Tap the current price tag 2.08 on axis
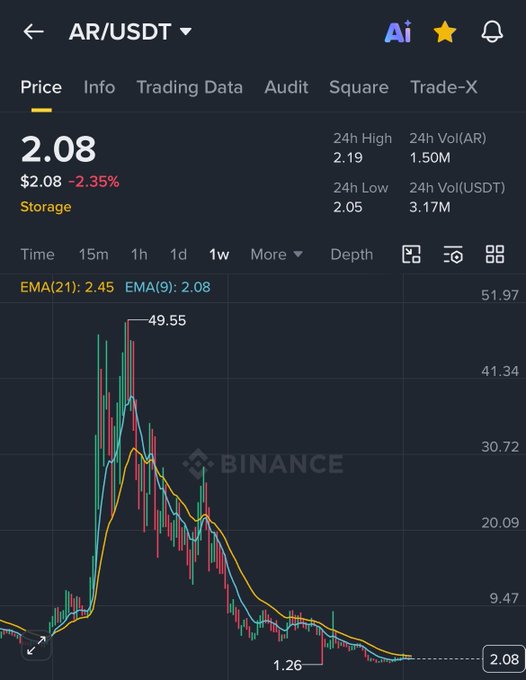The width and height of the screenshot is (526, 680). pos(504,659)
